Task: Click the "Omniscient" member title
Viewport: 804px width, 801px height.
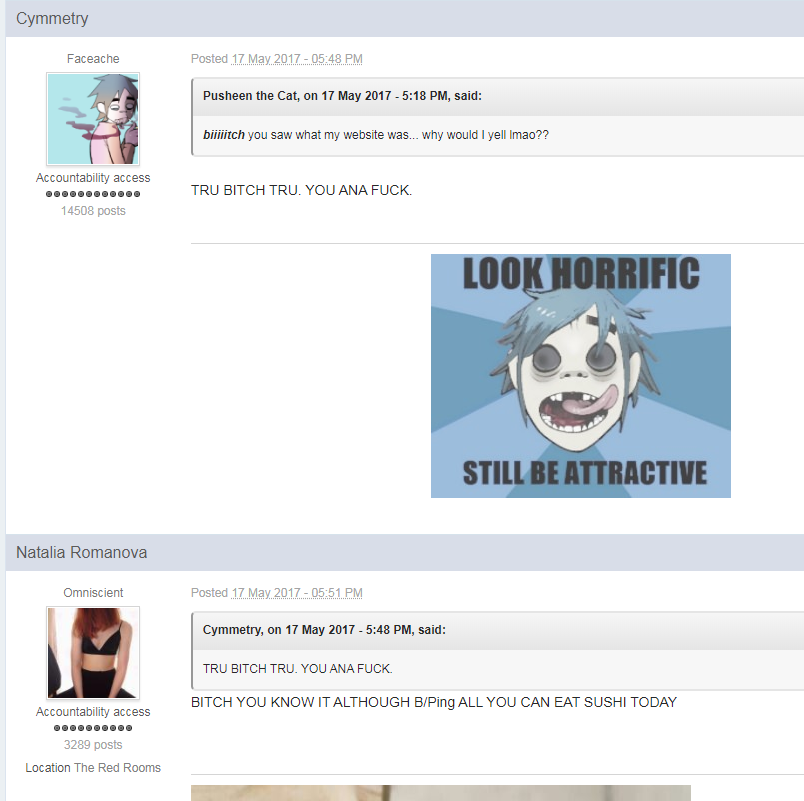Action: (x=93, y=593)
